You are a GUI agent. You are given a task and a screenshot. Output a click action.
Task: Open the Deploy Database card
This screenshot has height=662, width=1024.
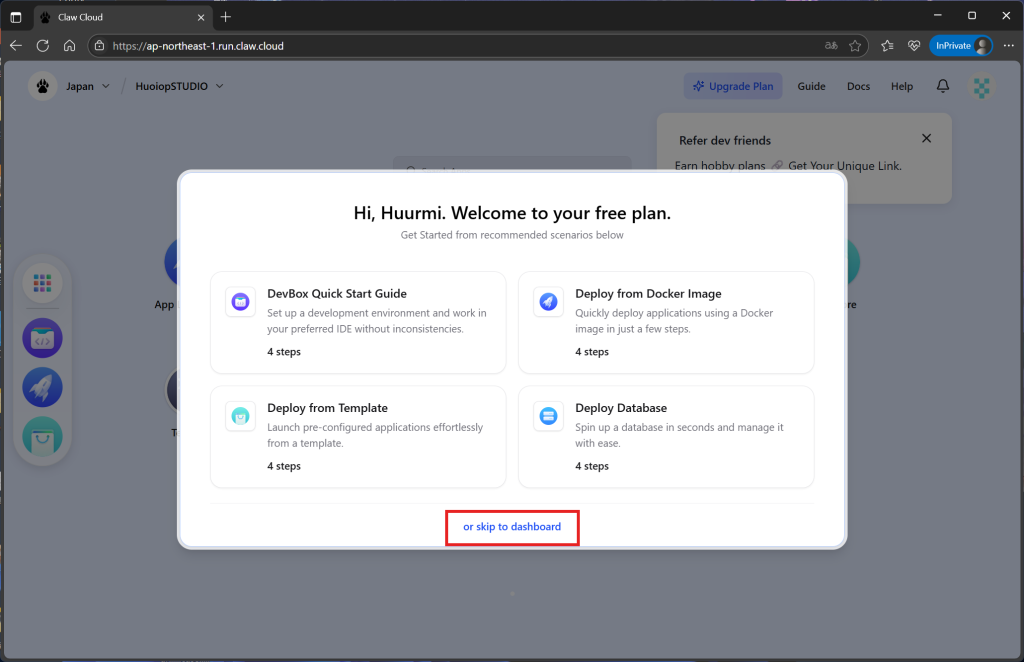[666, 437]
